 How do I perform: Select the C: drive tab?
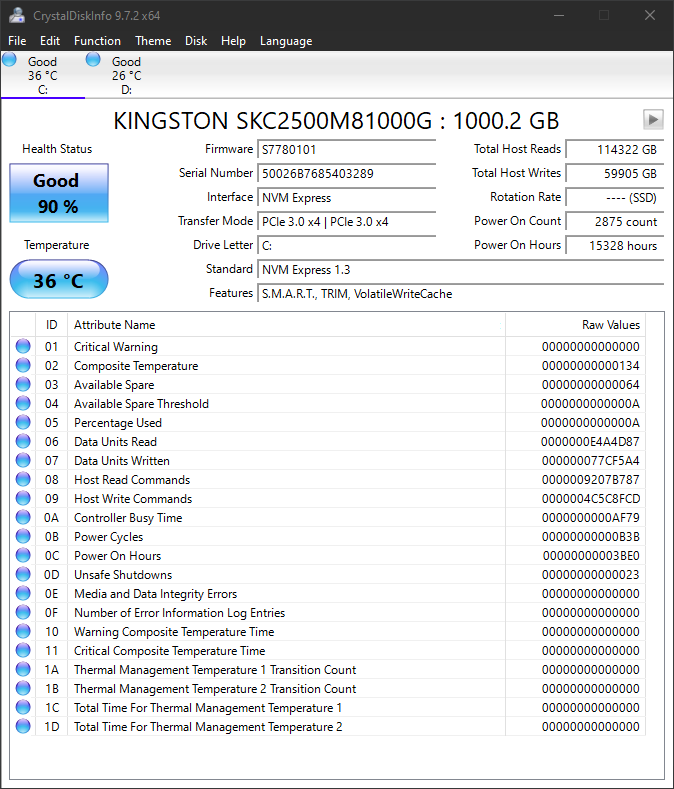[42, 76]
